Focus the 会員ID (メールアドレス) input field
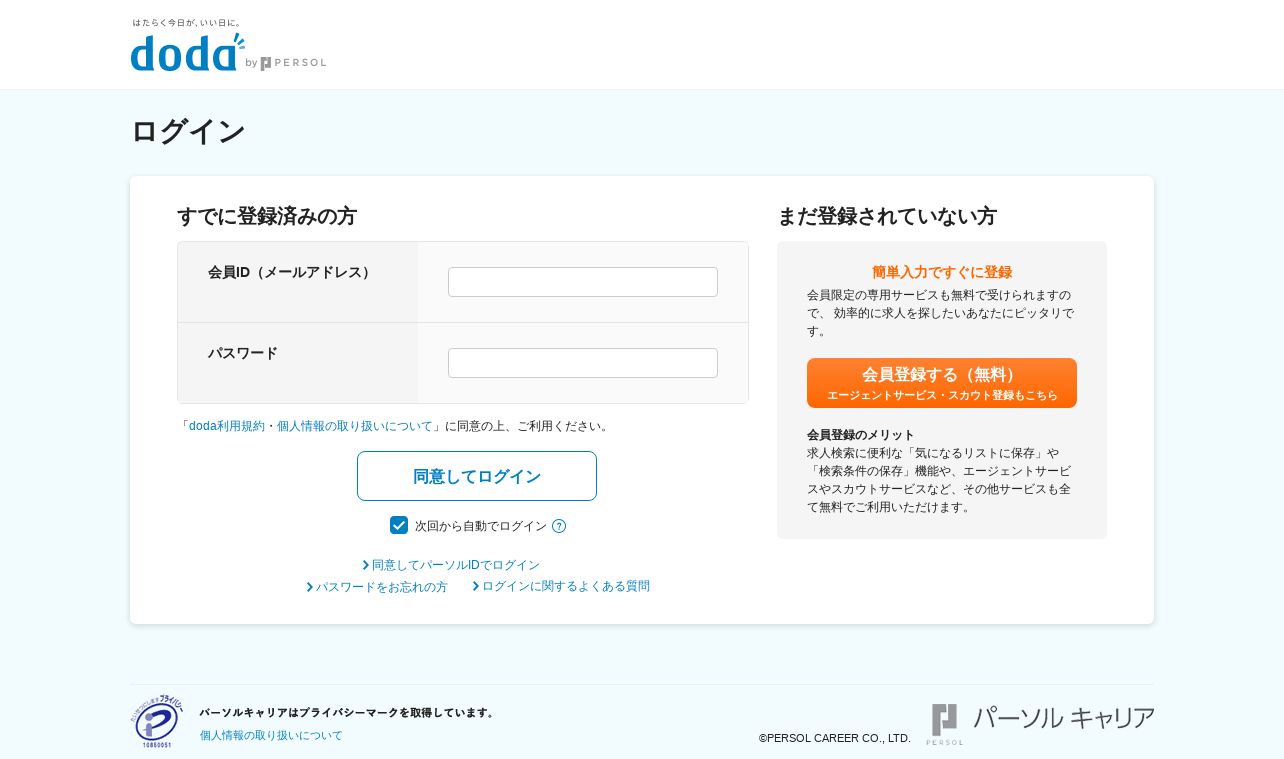This screenshot has height=759, width=1284. [x=583, y=282]
